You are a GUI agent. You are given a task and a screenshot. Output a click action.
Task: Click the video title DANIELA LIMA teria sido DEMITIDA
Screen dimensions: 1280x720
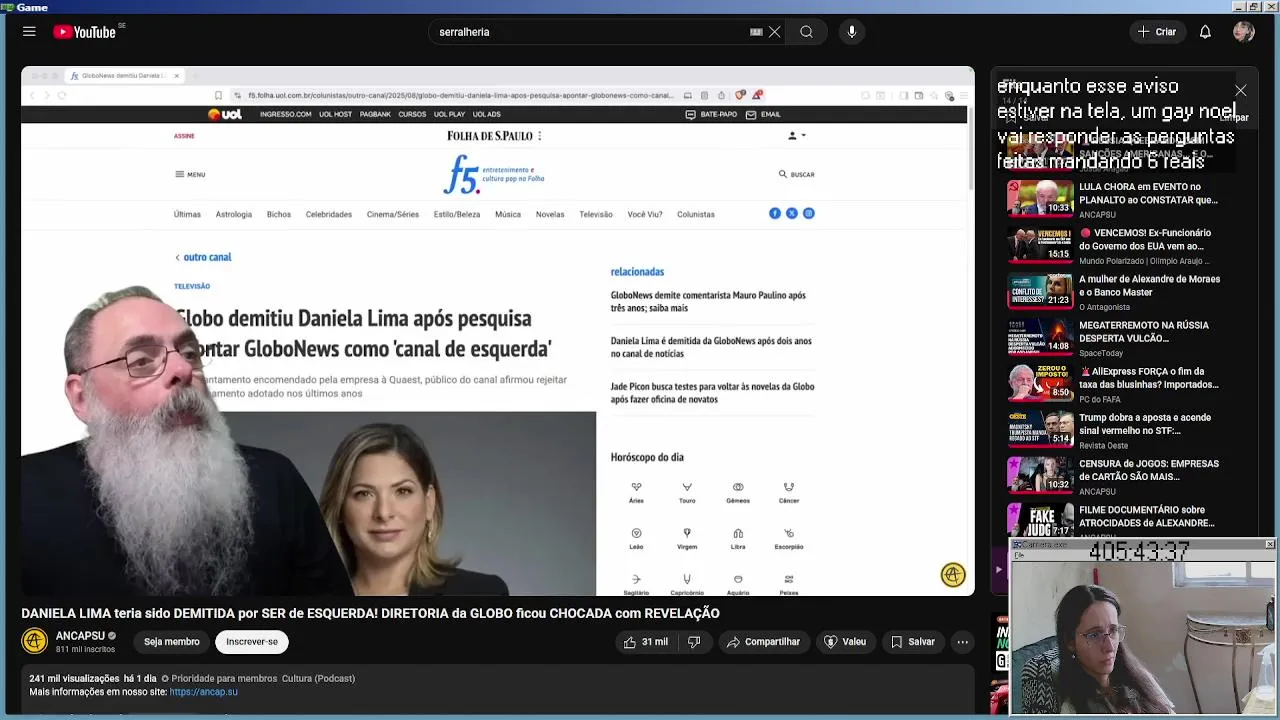370,613
